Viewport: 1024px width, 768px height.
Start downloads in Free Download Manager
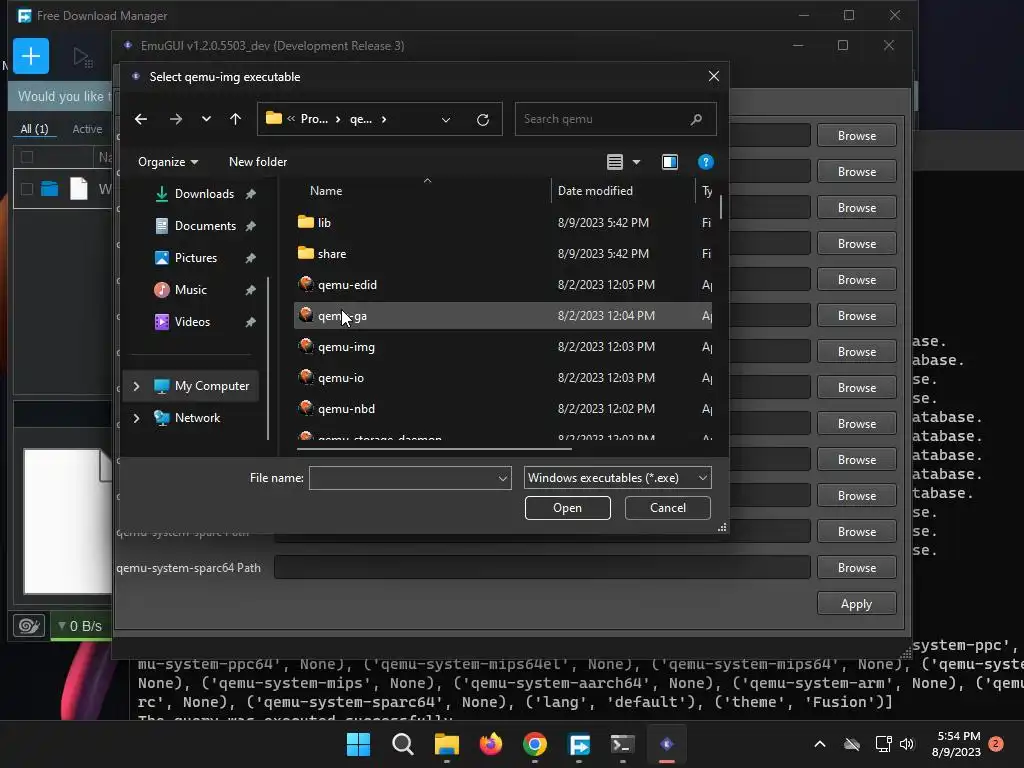[x=82, y=57]
